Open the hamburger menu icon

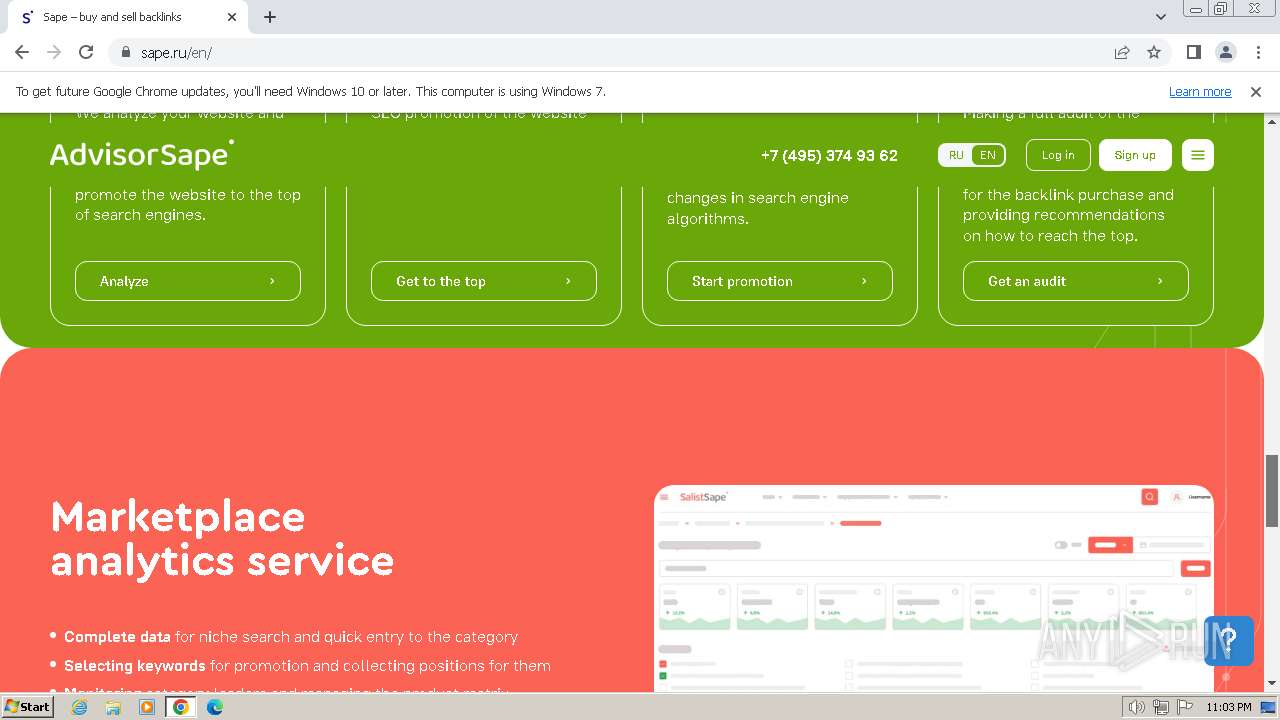(x=1197, y=155)
